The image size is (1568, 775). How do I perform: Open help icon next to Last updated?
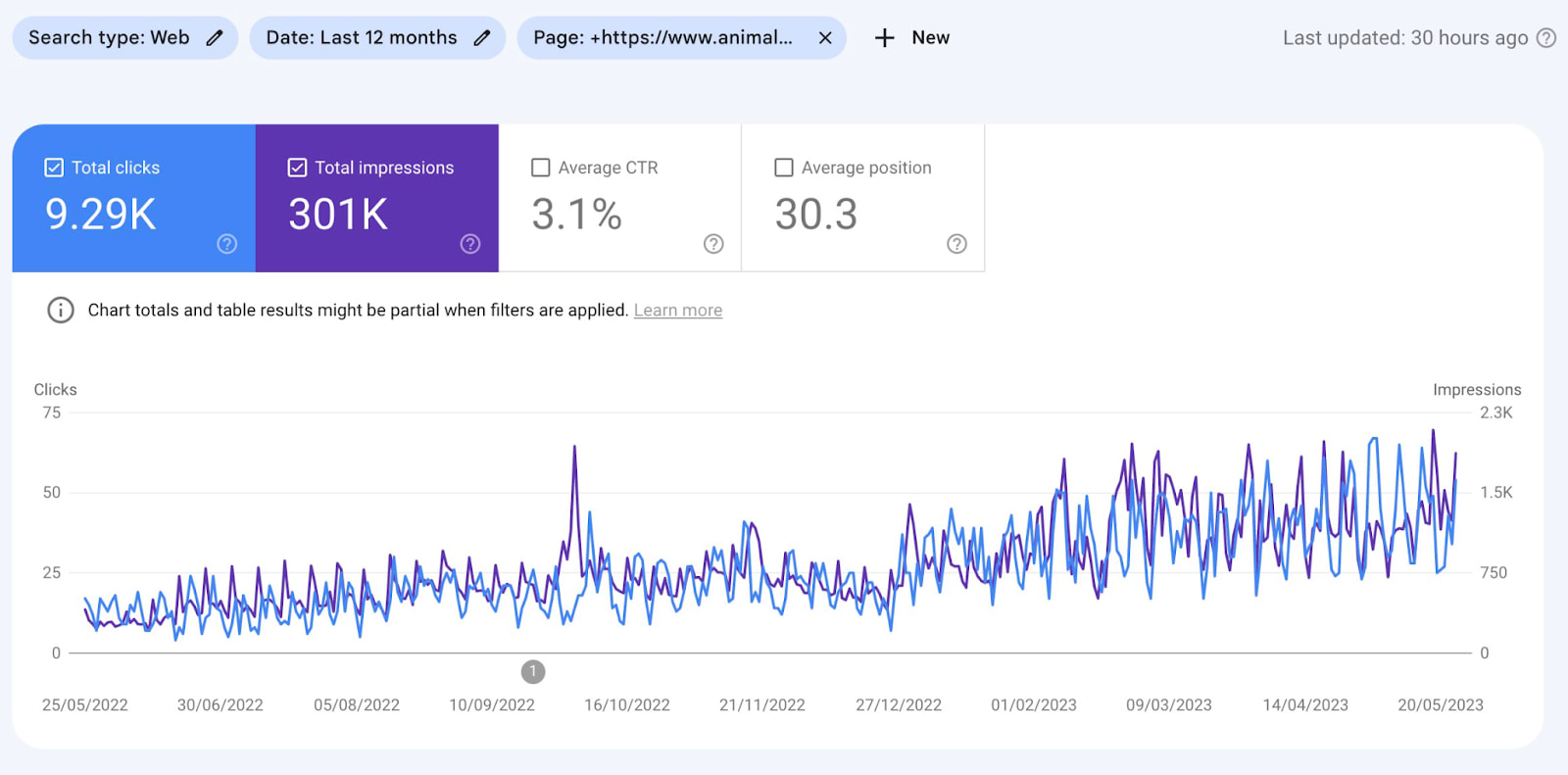pos(1546,38)
